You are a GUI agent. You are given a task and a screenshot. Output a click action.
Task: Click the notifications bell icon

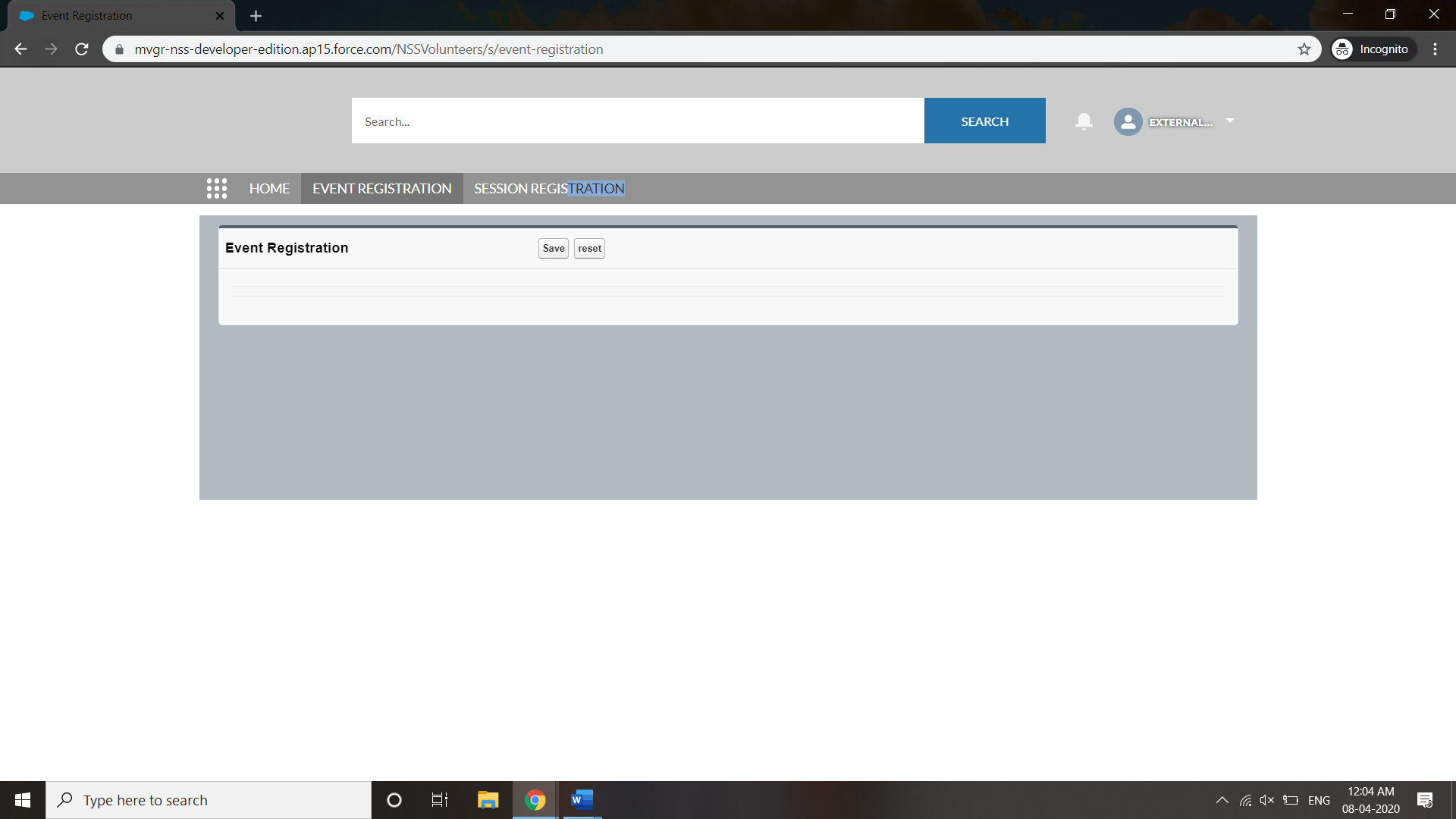point(1084,121)
